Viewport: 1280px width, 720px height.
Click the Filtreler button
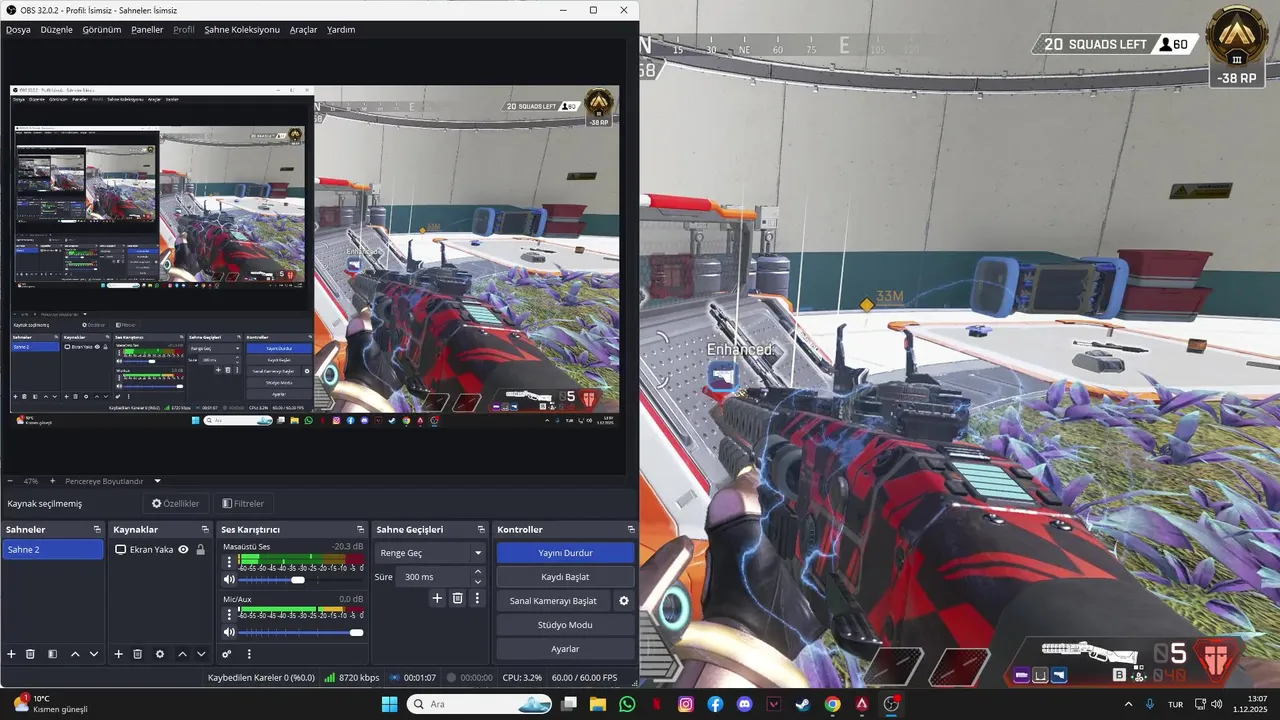(x=243, y=503)
